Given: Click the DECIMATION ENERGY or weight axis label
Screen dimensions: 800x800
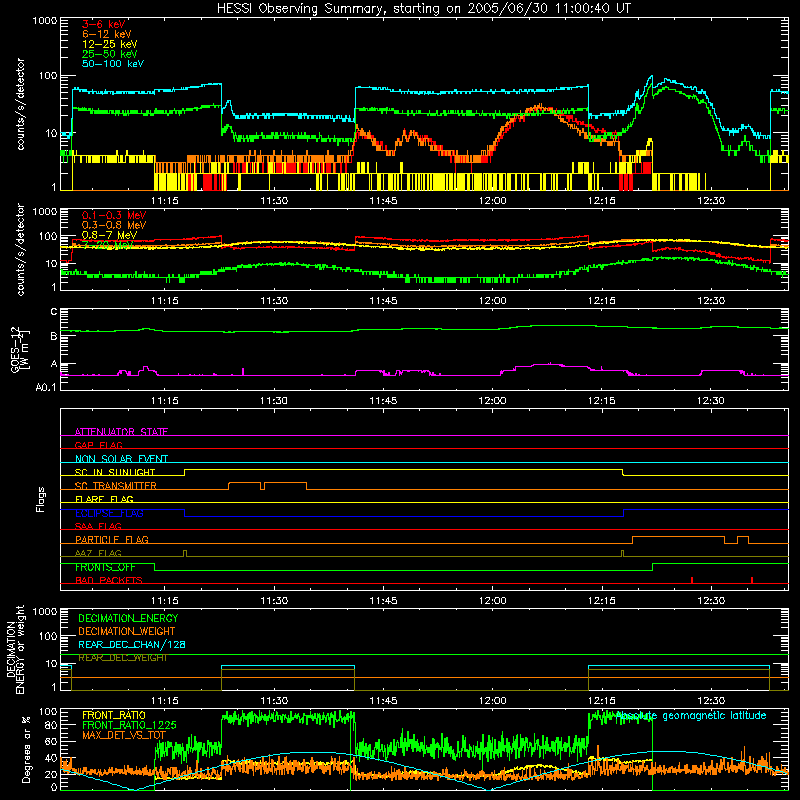Looking at the screenshot, I should (x=15, y=649).
